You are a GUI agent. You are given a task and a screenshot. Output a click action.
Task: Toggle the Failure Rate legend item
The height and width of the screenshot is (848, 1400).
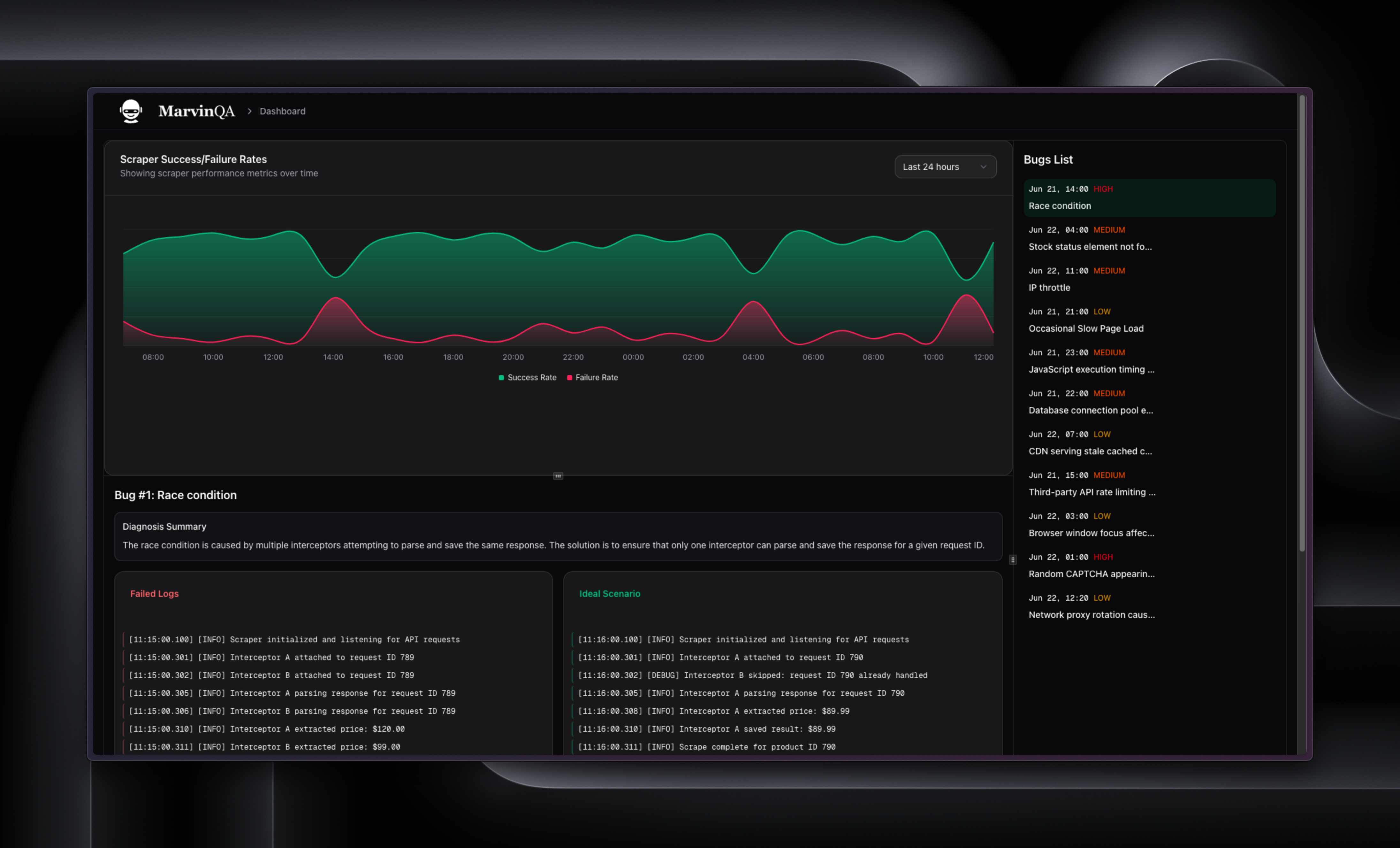(592, 377)
